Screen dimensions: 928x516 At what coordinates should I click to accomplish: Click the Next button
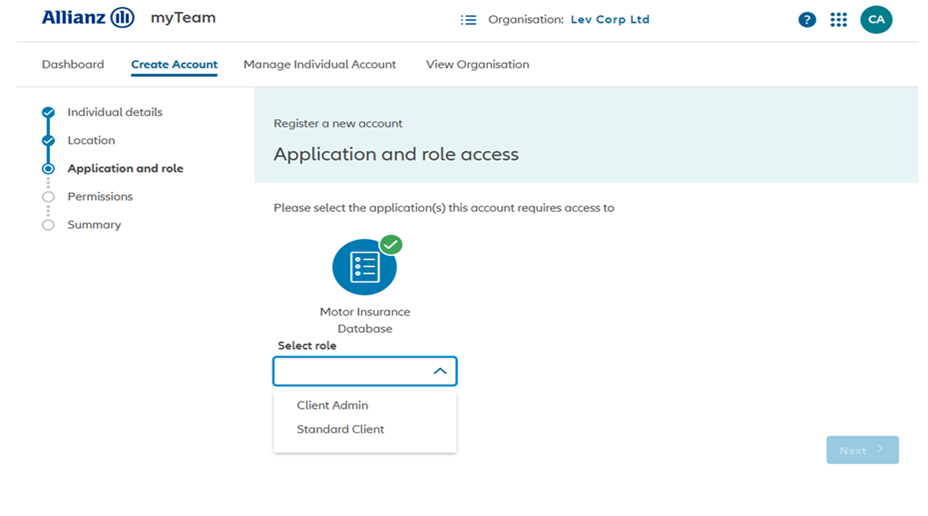(x=862, y=450)
